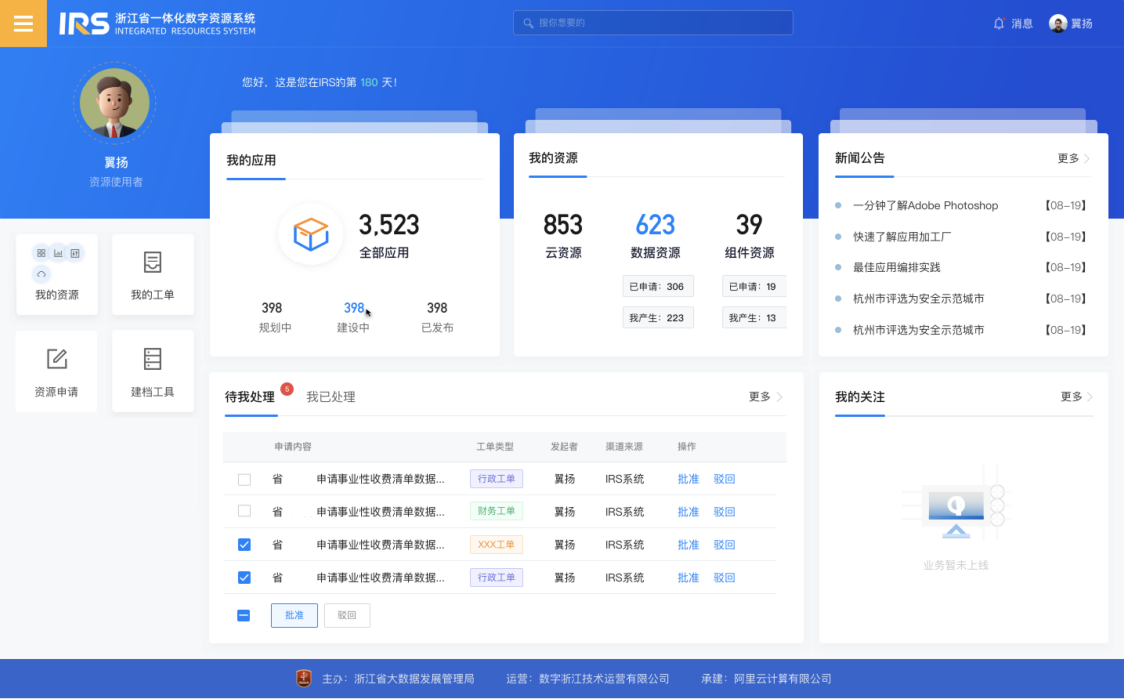Click the bulk 批准 approve button

(294, 615)
